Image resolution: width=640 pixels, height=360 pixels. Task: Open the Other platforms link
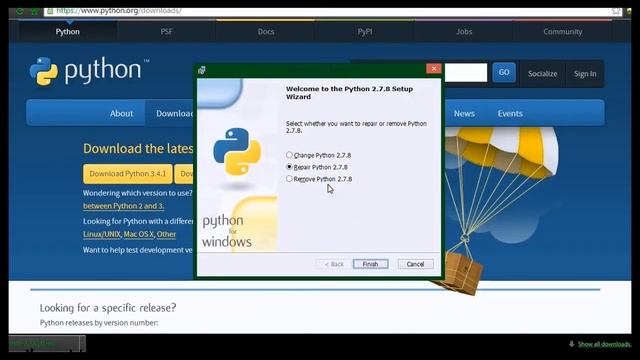[166, 234]
